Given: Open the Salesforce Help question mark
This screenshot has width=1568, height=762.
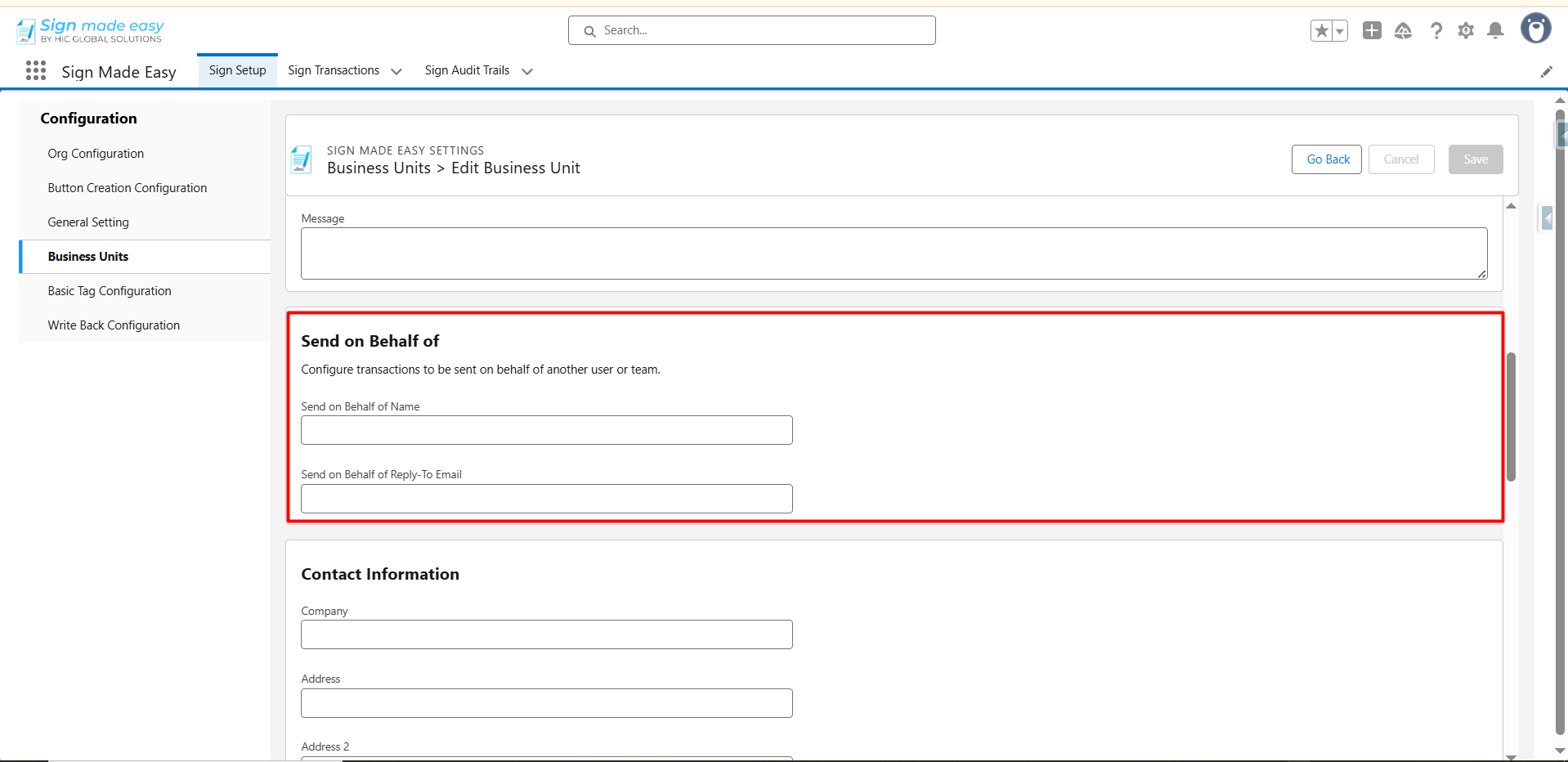Looking at the screenshot, I should pyautogui.click(x=1436, y=31).
